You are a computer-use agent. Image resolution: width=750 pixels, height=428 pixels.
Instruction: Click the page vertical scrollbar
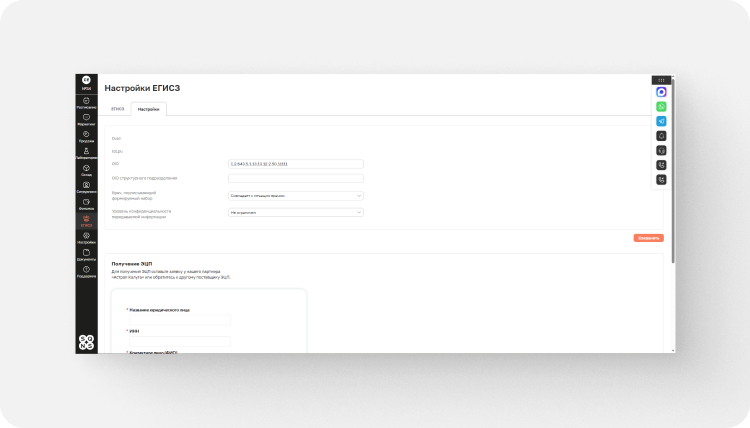(673, 171)
